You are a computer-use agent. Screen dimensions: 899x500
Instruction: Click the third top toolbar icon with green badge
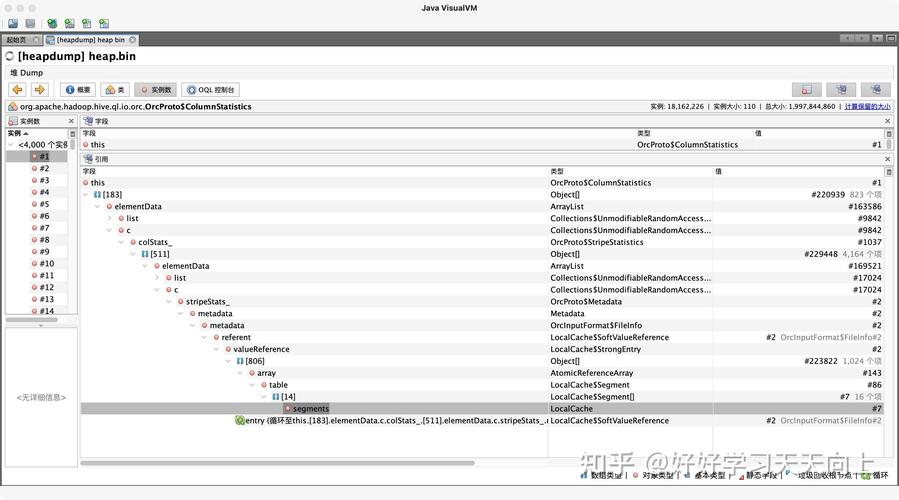pos(52,24)
